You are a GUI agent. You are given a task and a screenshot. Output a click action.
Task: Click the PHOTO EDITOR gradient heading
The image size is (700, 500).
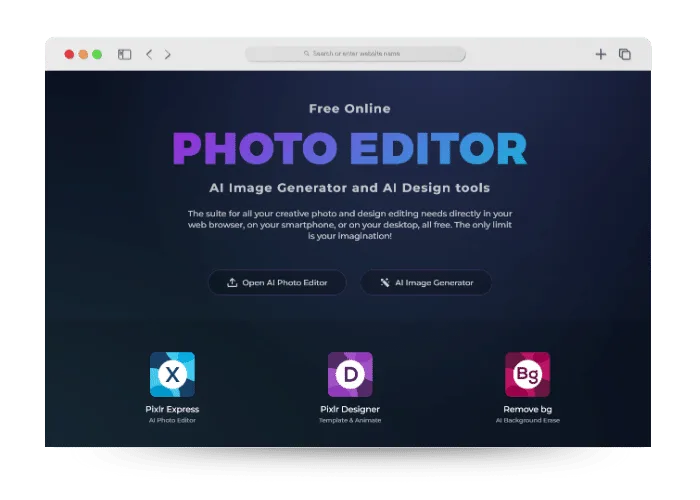(350, 149)
